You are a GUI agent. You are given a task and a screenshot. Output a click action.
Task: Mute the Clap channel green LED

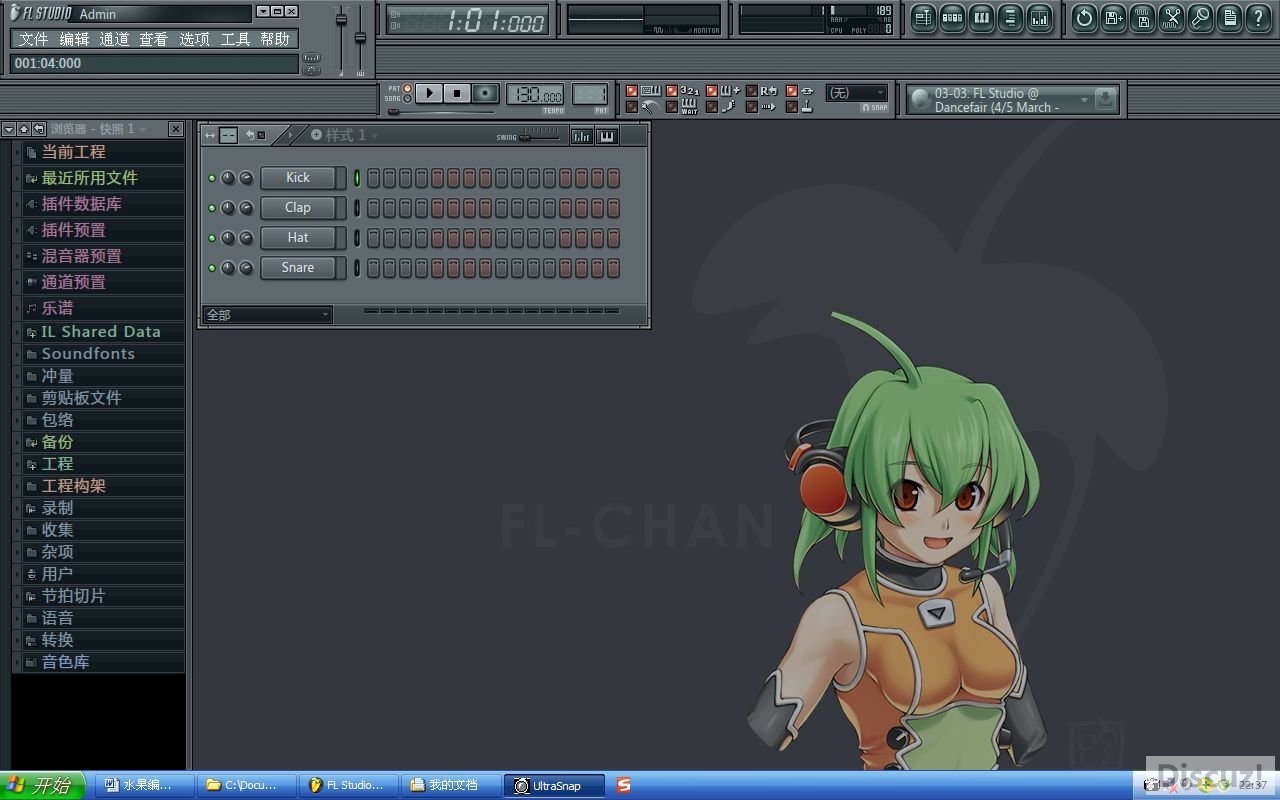click(212, 208)
